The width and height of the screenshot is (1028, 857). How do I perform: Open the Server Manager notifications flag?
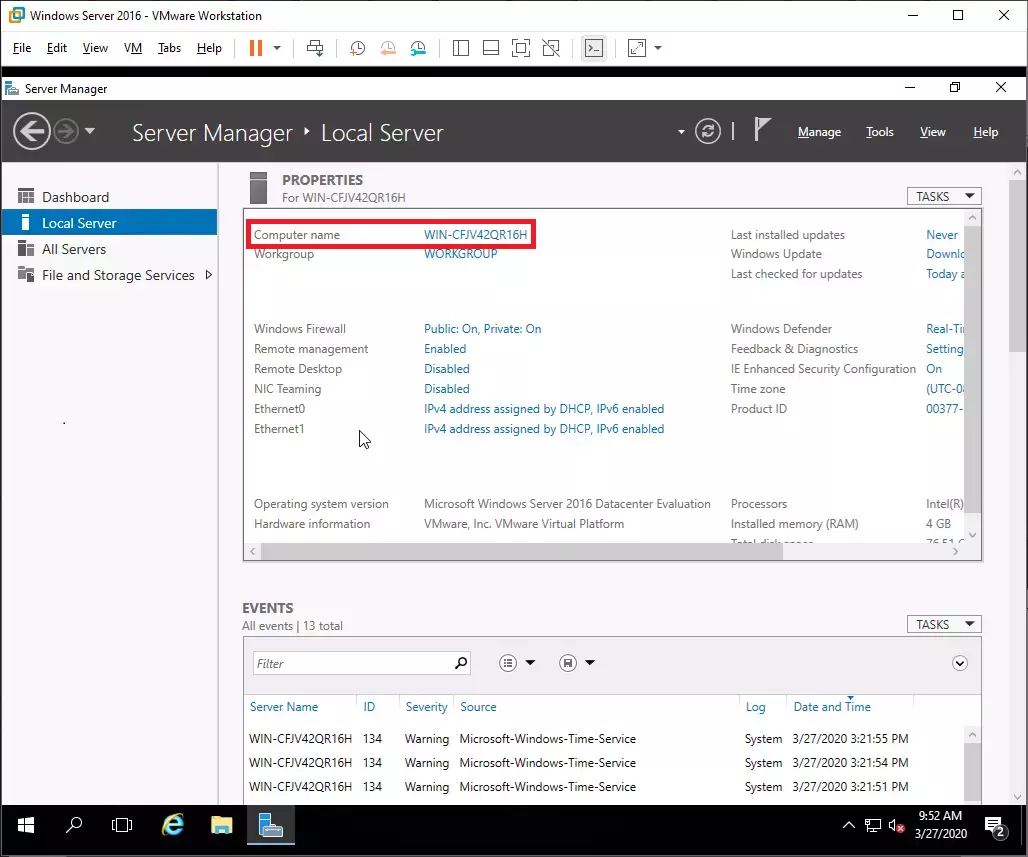pos(762,129)
